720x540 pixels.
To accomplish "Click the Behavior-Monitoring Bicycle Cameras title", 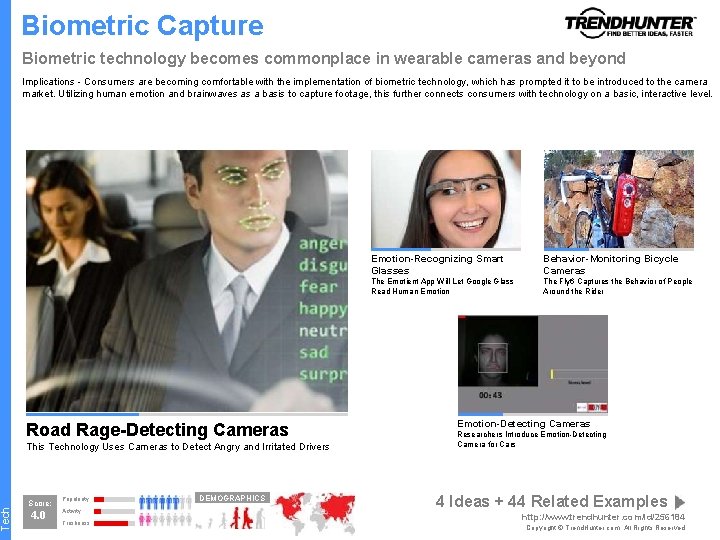I will point(611,264).
